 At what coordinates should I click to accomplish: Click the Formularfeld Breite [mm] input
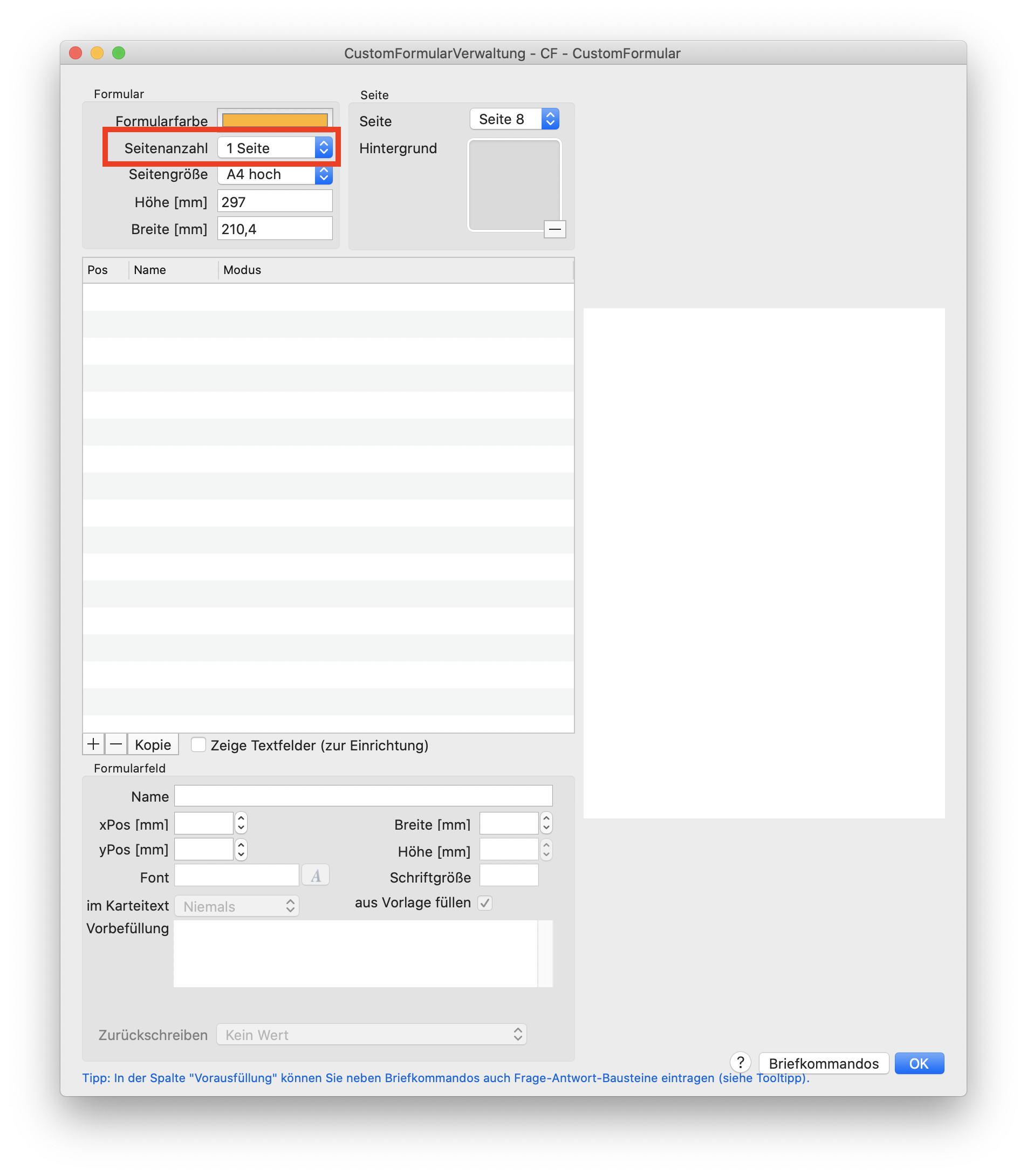[509, 823]
